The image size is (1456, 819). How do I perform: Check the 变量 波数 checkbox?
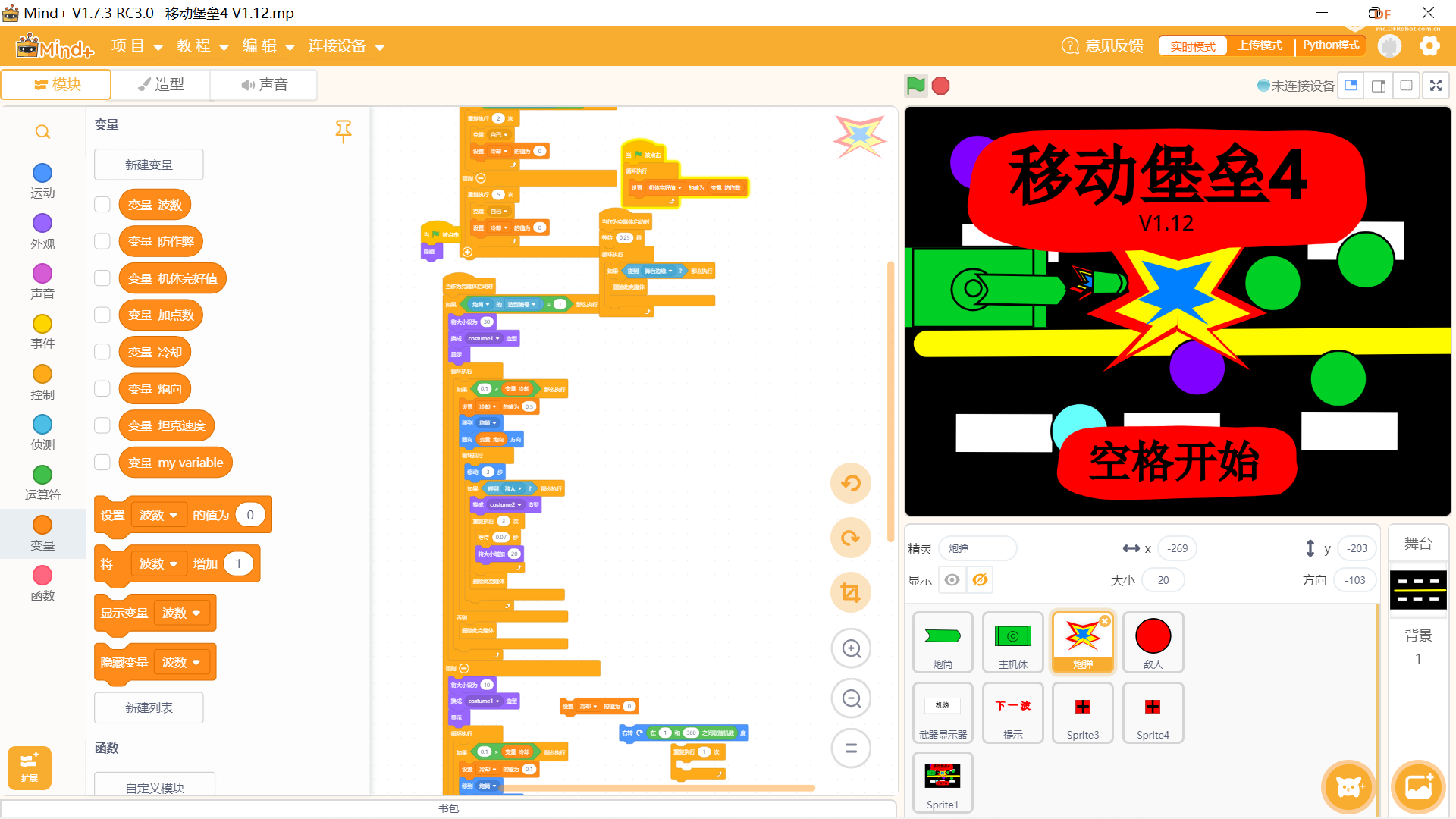(102, 205)
